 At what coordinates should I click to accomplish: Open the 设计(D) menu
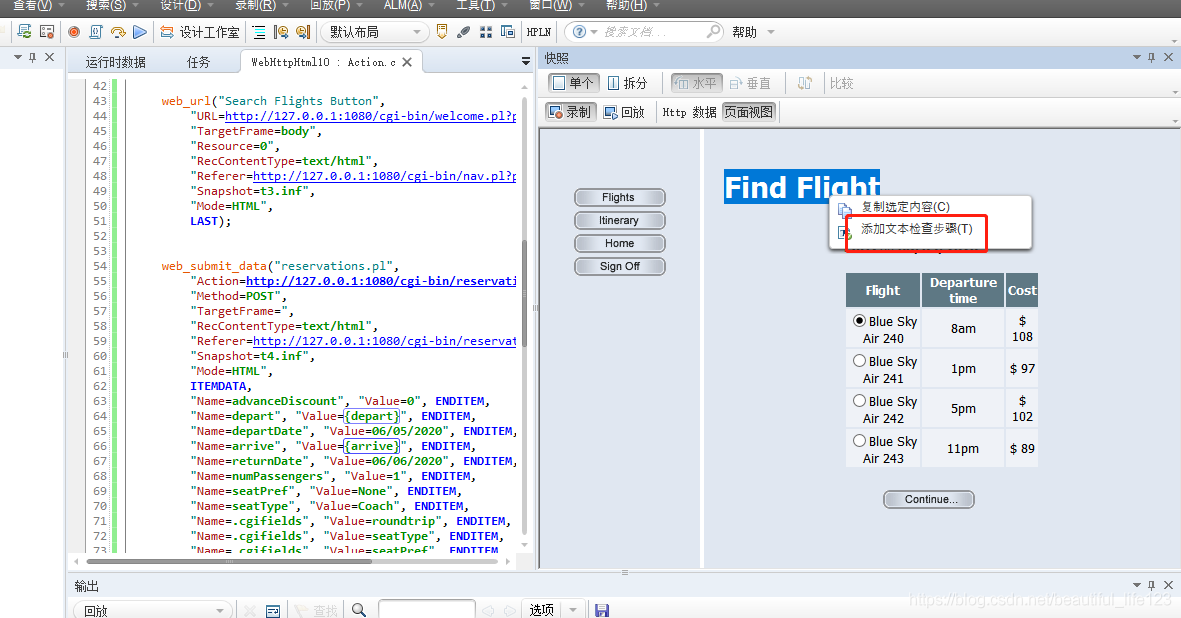point(182,5)
